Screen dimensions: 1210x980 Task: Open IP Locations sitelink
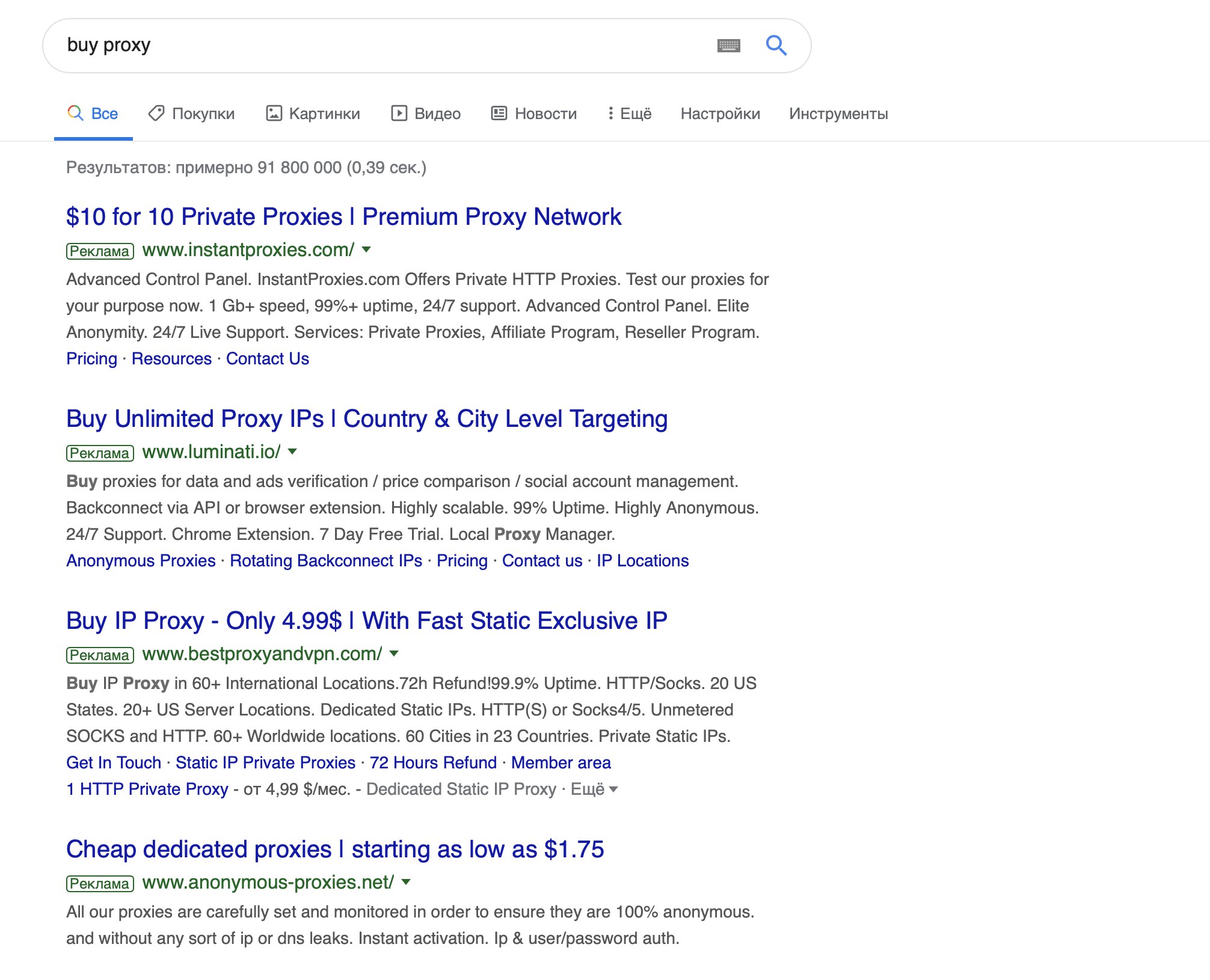(x=643, y=561)
